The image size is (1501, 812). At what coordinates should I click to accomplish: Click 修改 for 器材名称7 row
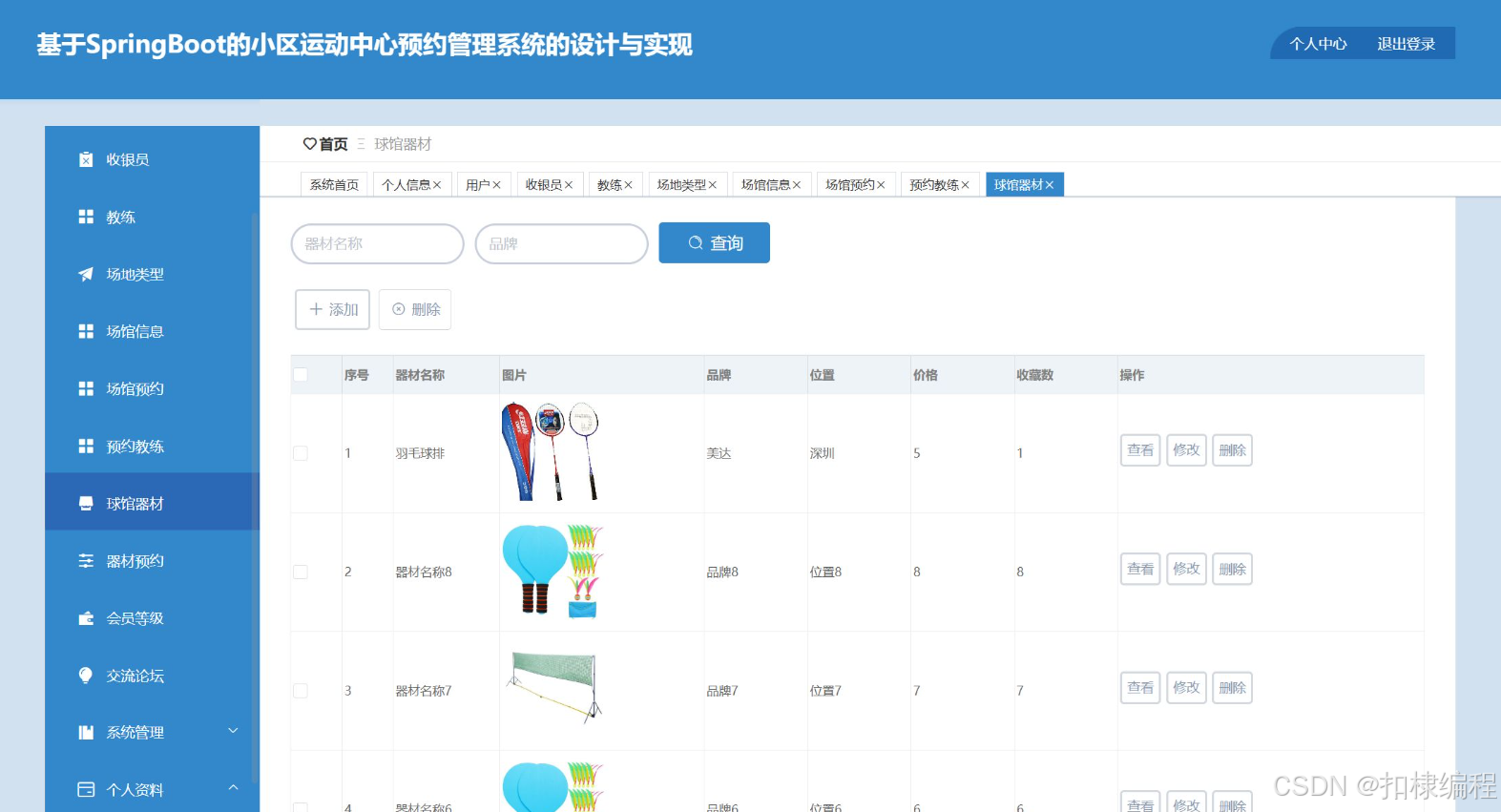click(x=1186, y=688)
